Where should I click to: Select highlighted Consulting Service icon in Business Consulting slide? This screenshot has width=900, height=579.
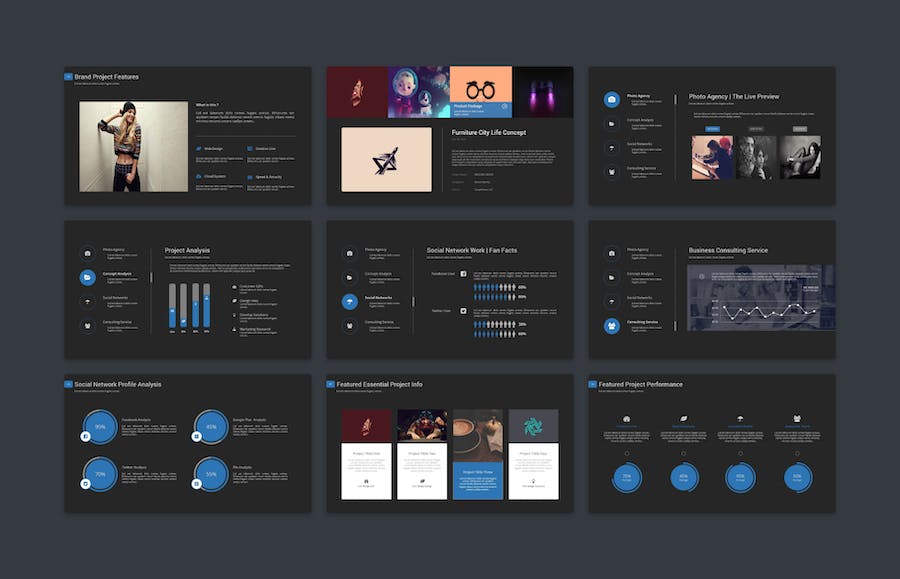pyautogui.click(x=611, y=325)
